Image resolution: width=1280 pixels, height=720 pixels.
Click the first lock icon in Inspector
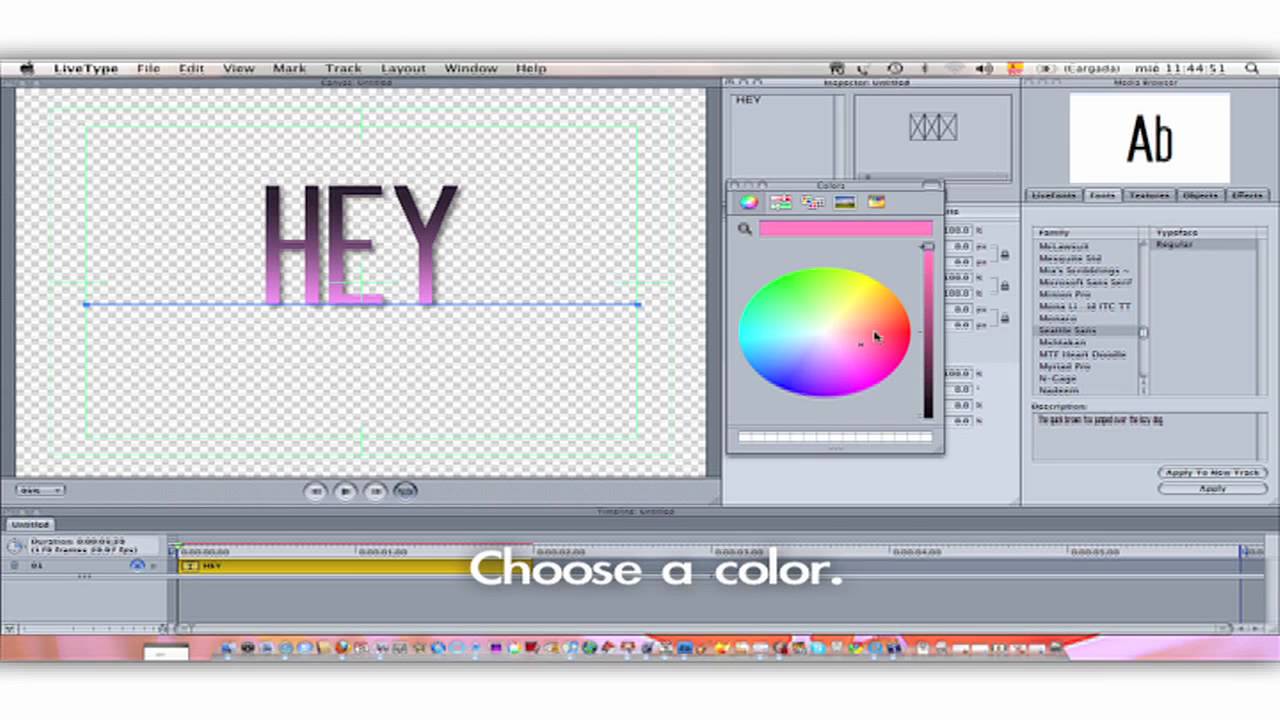coord(1004,255)
